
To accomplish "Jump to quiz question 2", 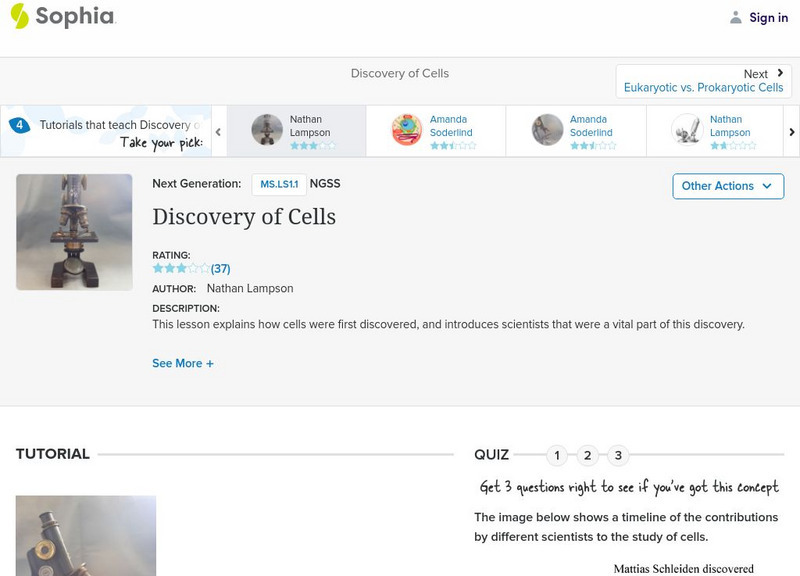I will 588,456.
